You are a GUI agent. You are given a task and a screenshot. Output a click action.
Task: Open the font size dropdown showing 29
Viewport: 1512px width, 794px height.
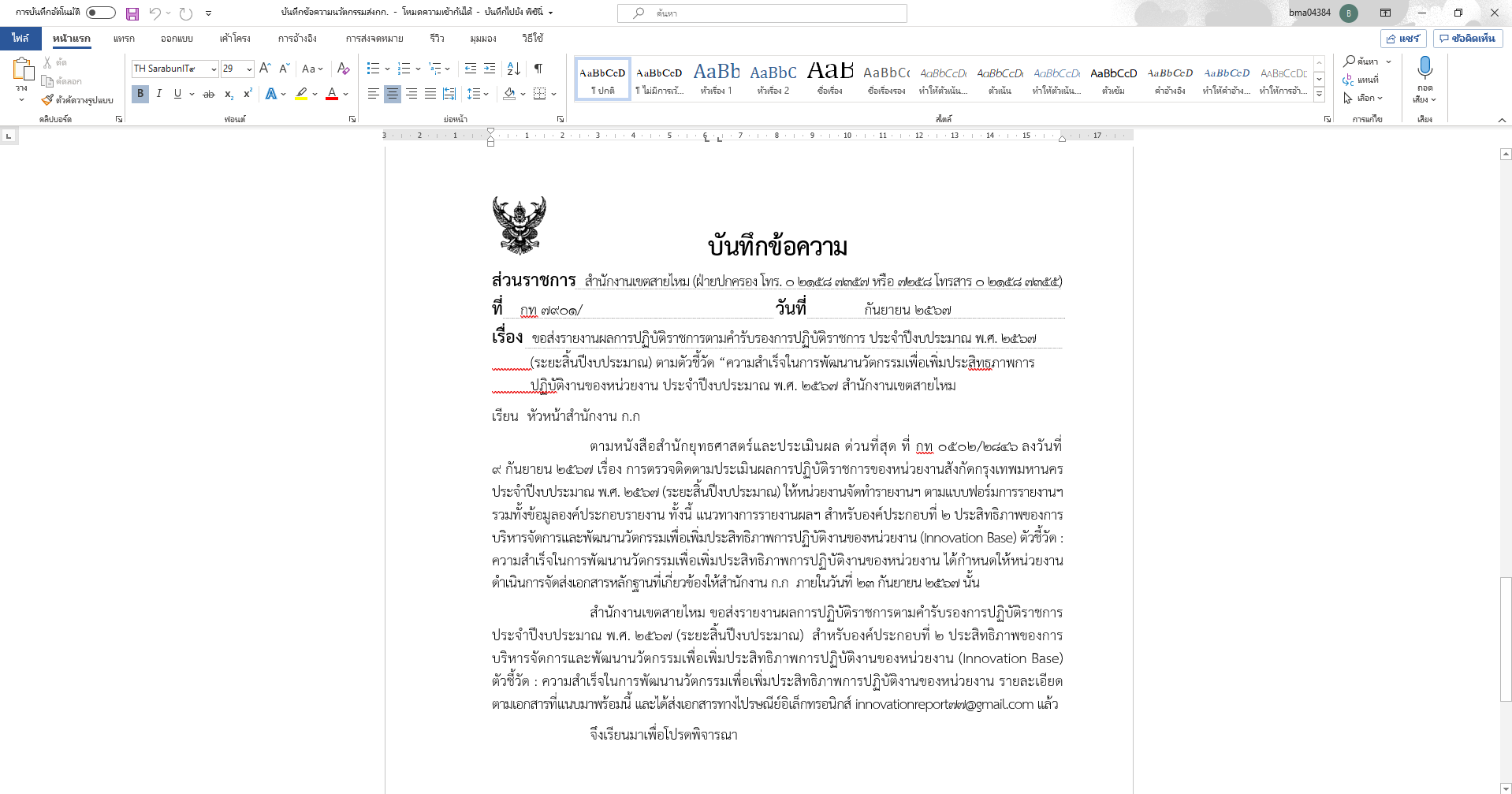(x=249, y=69)
